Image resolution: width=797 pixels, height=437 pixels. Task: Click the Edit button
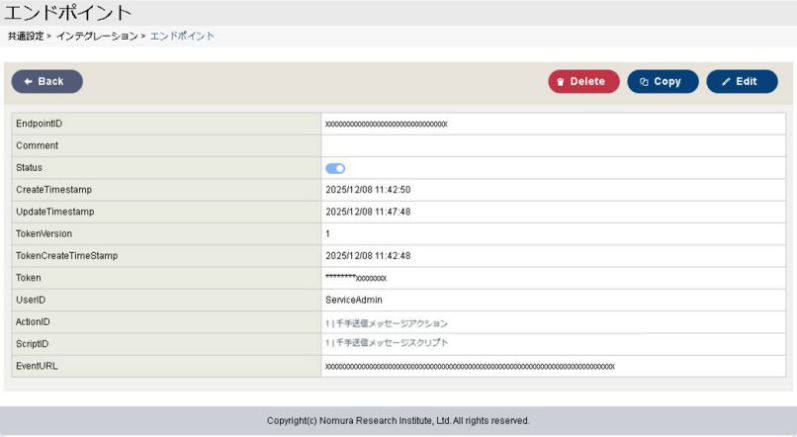(x=742, y=81)
